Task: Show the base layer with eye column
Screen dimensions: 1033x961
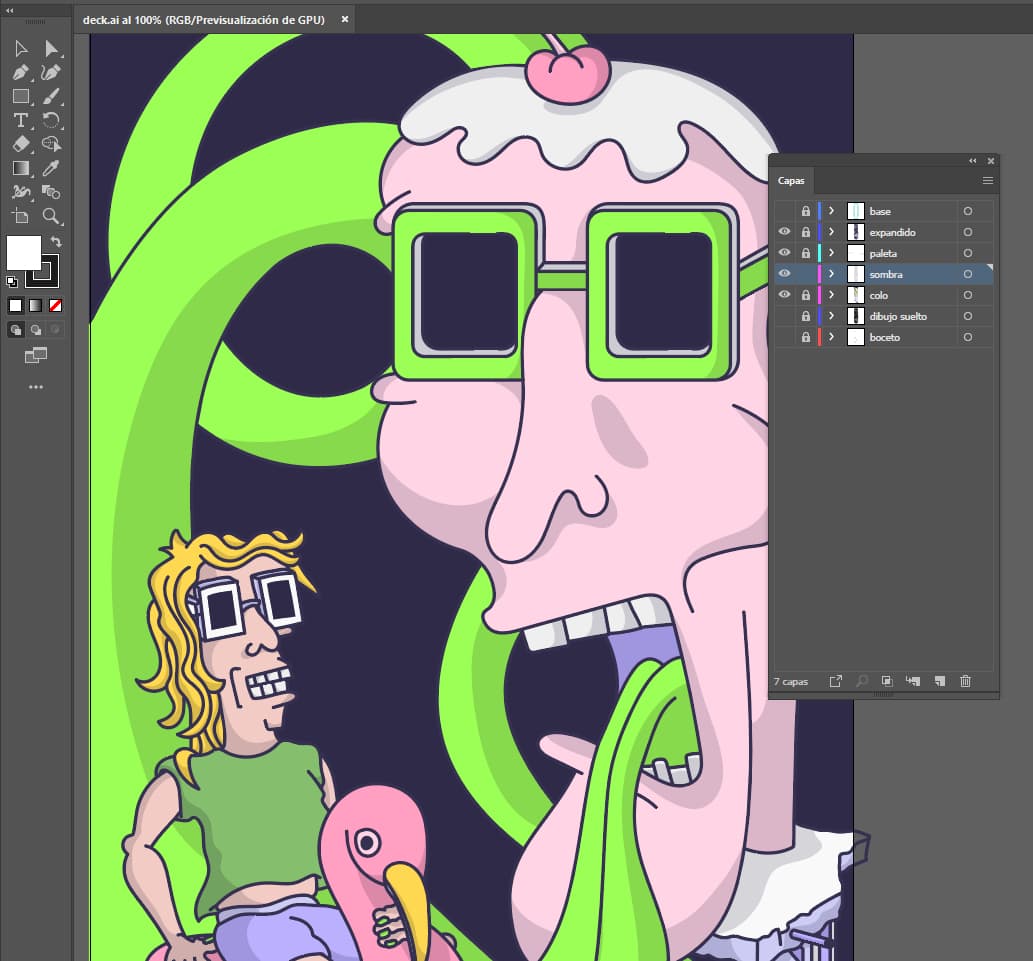Action: (x=785, y=211)
